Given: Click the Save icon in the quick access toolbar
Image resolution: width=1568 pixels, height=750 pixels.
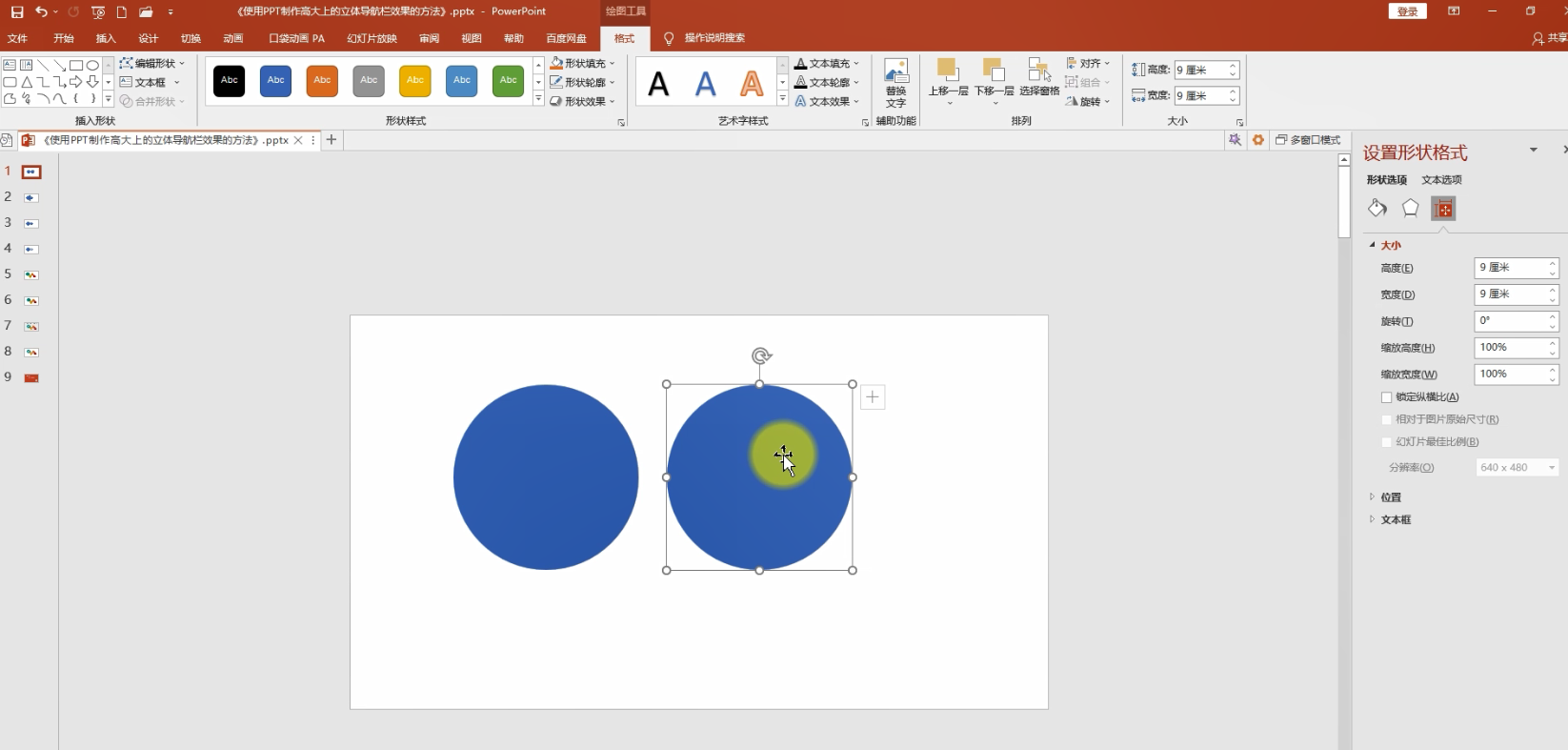Looking at the screenshot, I should click(17, 12).
